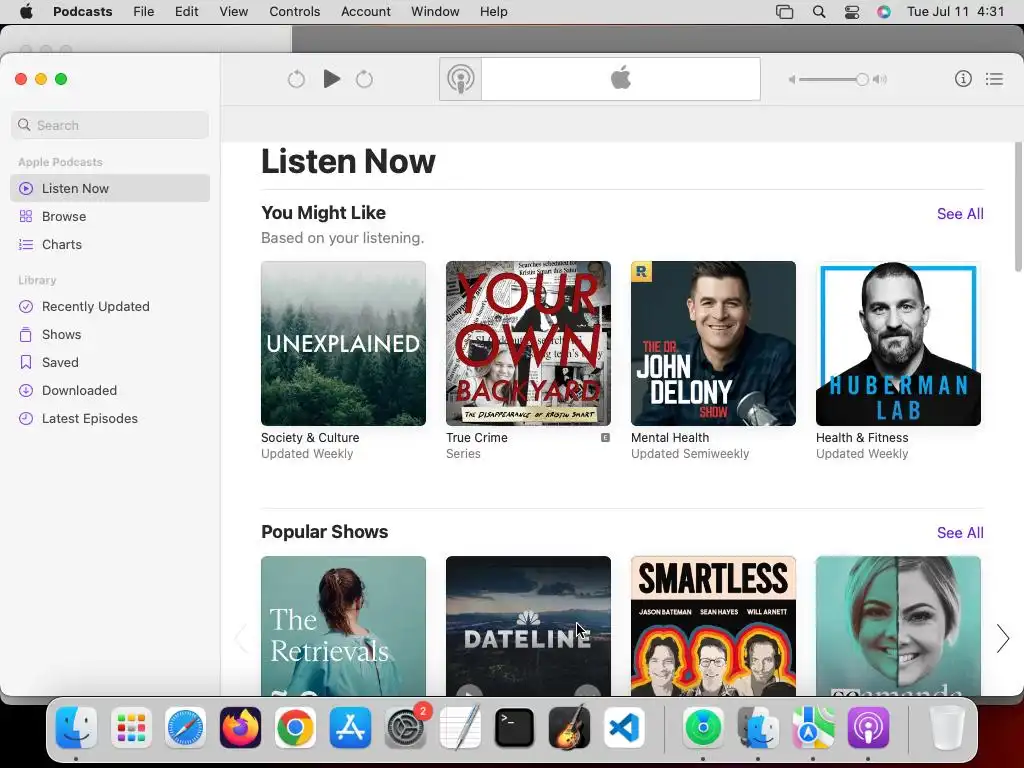
Task: Open the Help menu
Action: click(x=494, y=12)
